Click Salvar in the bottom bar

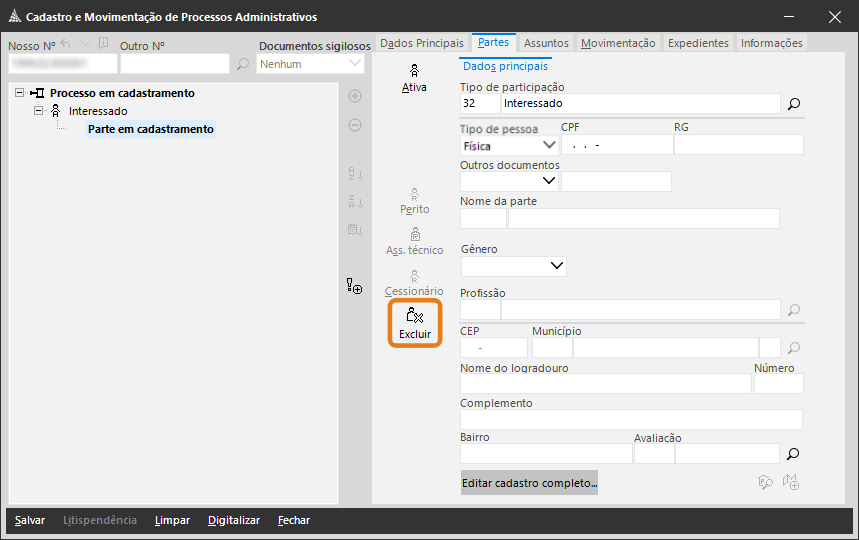click(30, 520)
